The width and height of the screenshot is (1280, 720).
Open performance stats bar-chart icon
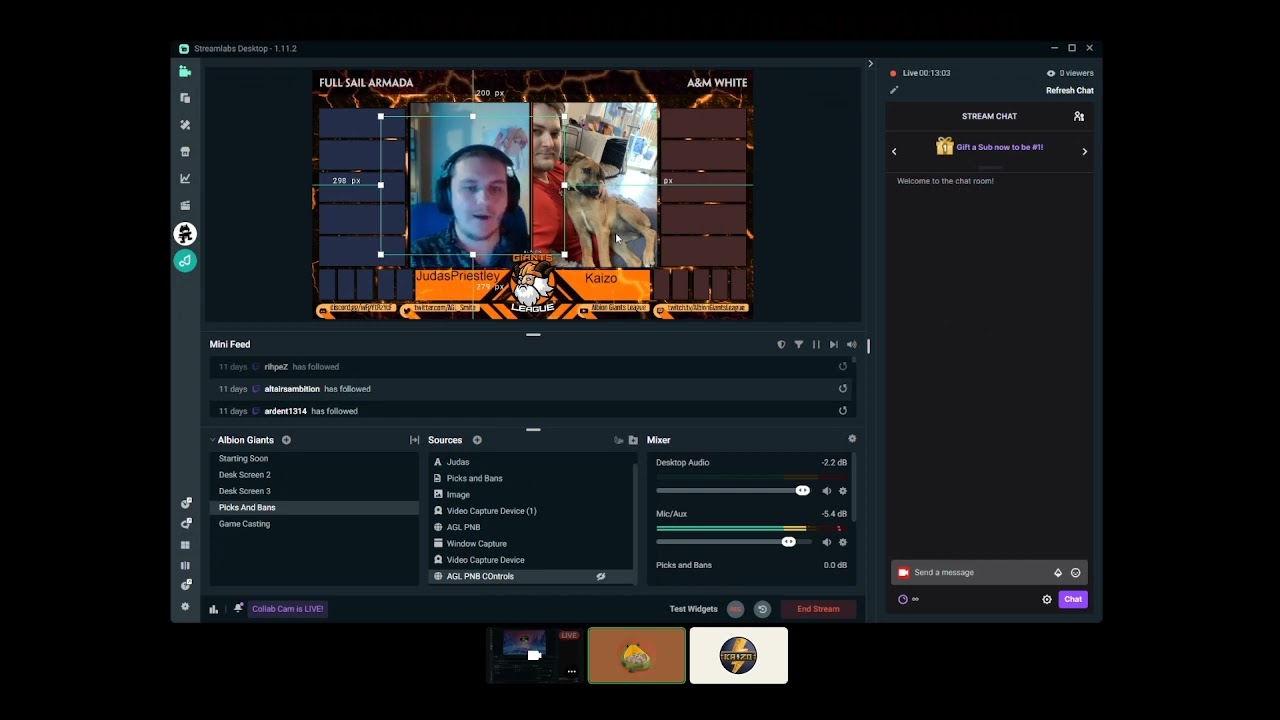pyautogui.click(x=214, y=609)
